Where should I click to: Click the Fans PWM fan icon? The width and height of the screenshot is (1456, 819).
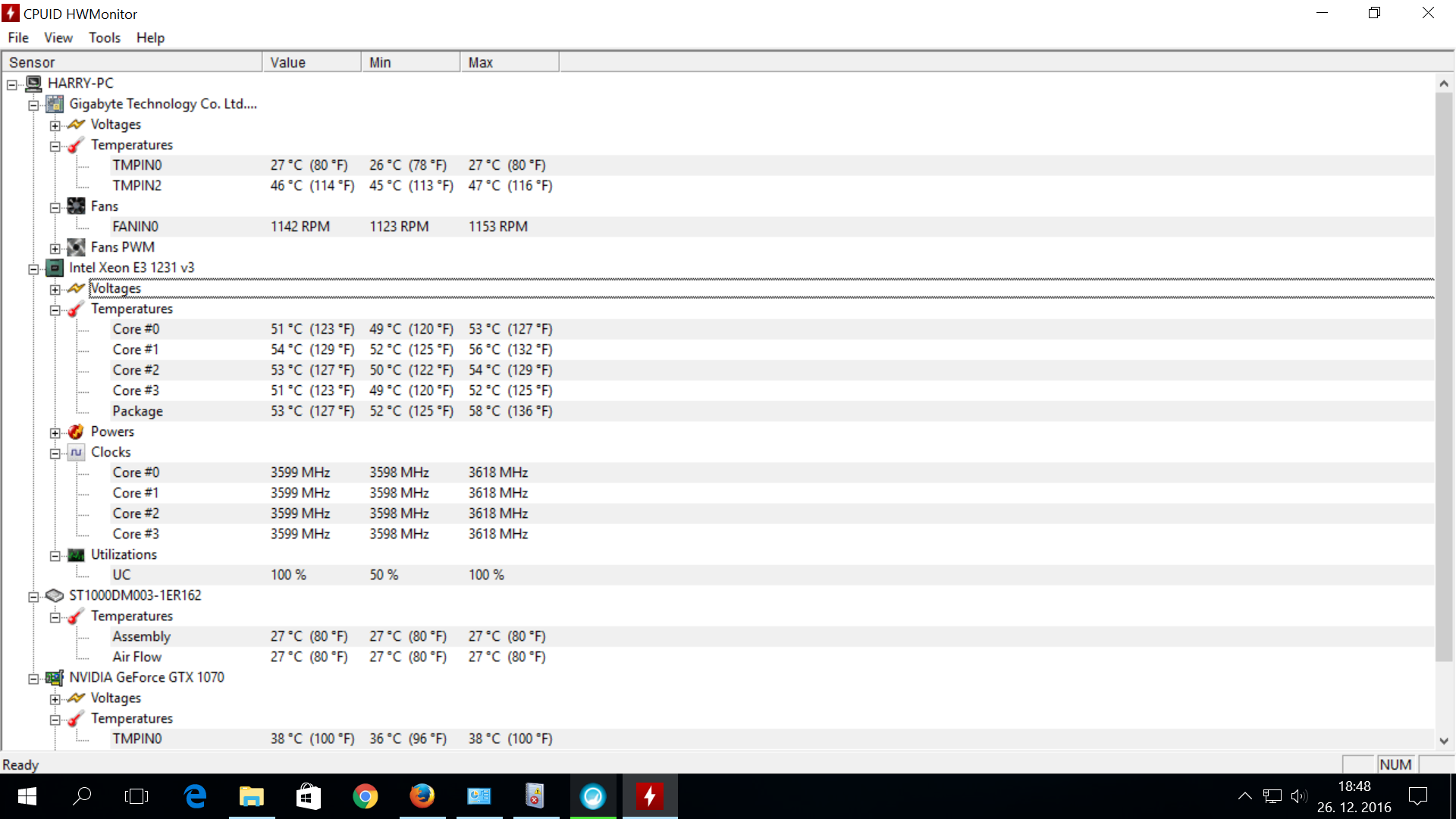tap(76, 247)
